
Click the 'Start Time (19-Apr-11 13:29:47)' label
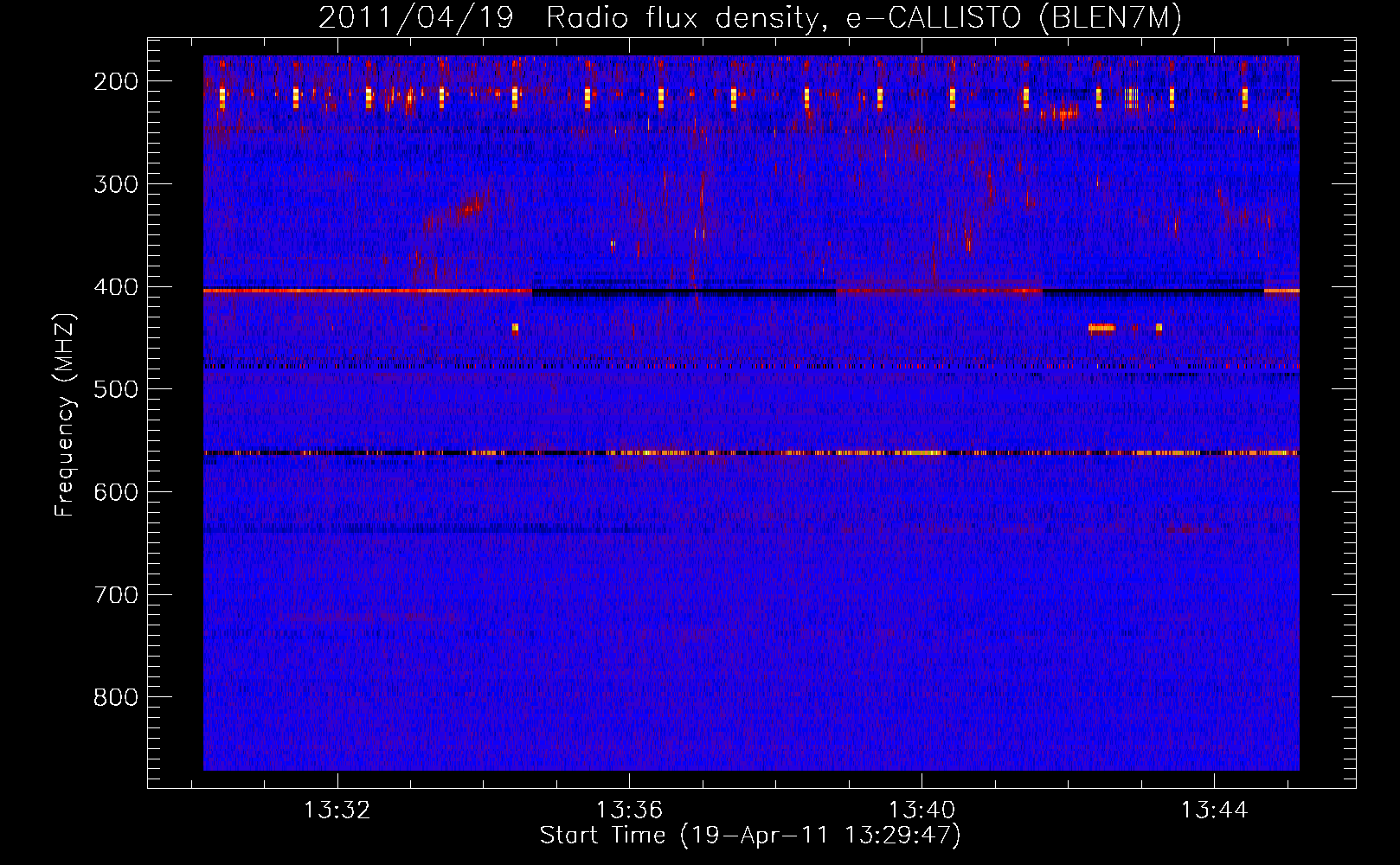pyautogui.click(x=750, y=836)
